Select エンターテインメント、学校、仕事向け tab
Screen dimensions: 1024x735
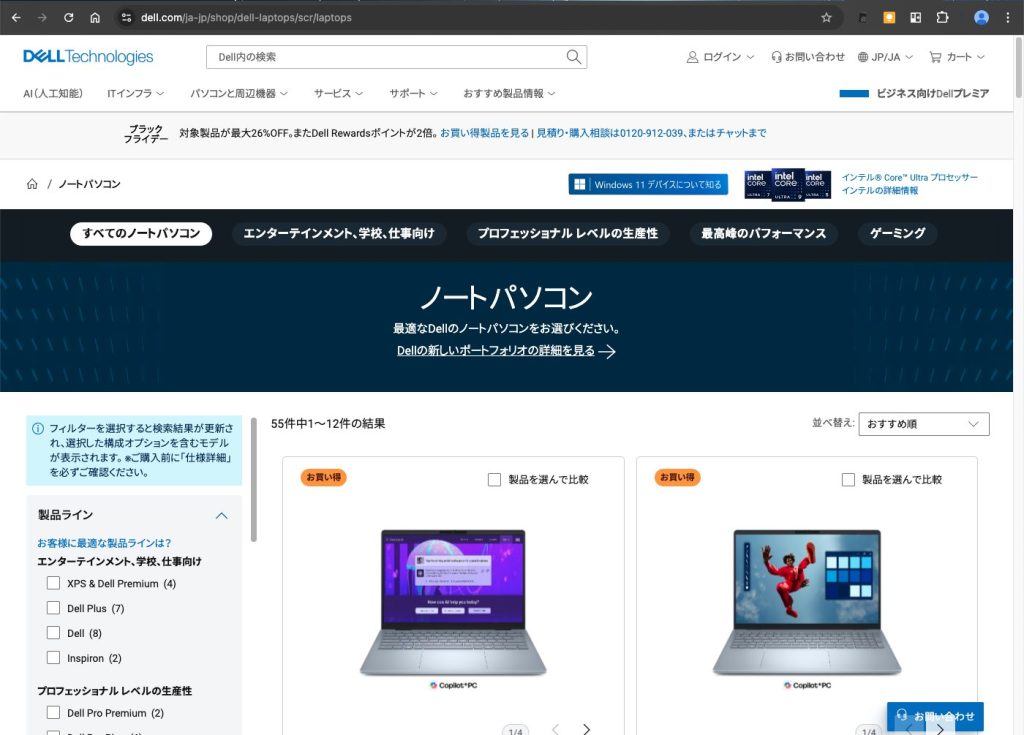339,233
